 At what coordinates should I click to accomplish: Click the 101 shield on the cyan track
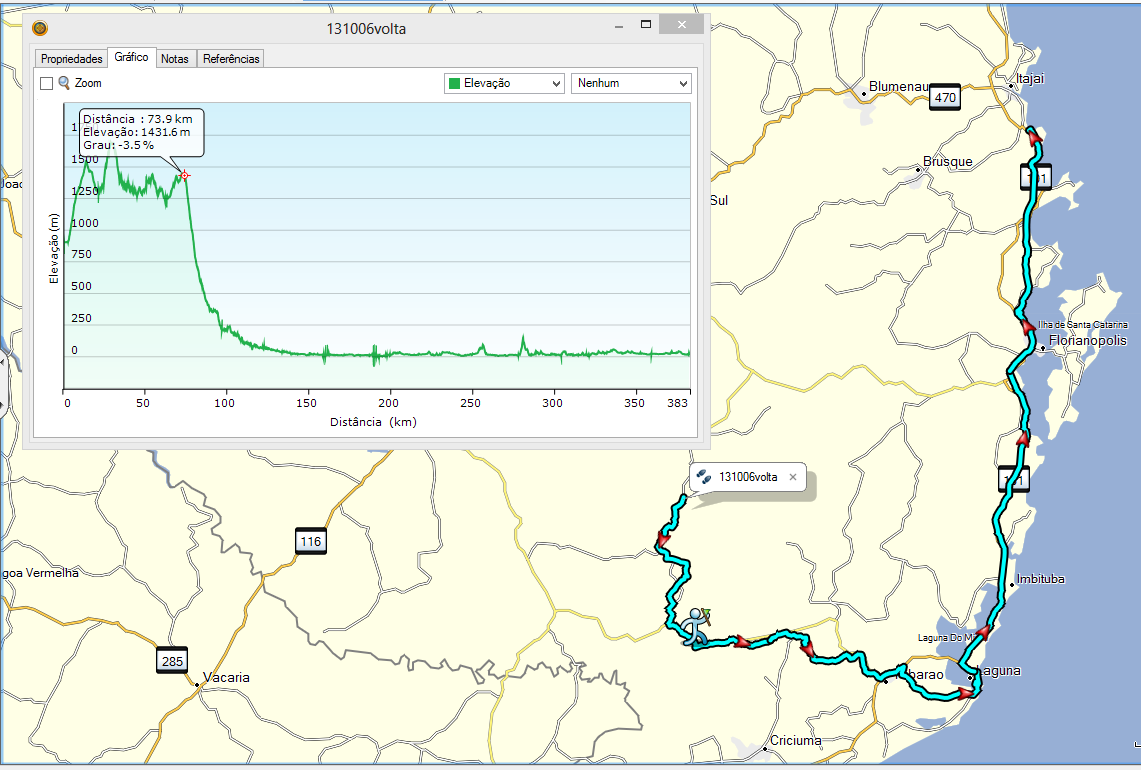click(1036, 177)
